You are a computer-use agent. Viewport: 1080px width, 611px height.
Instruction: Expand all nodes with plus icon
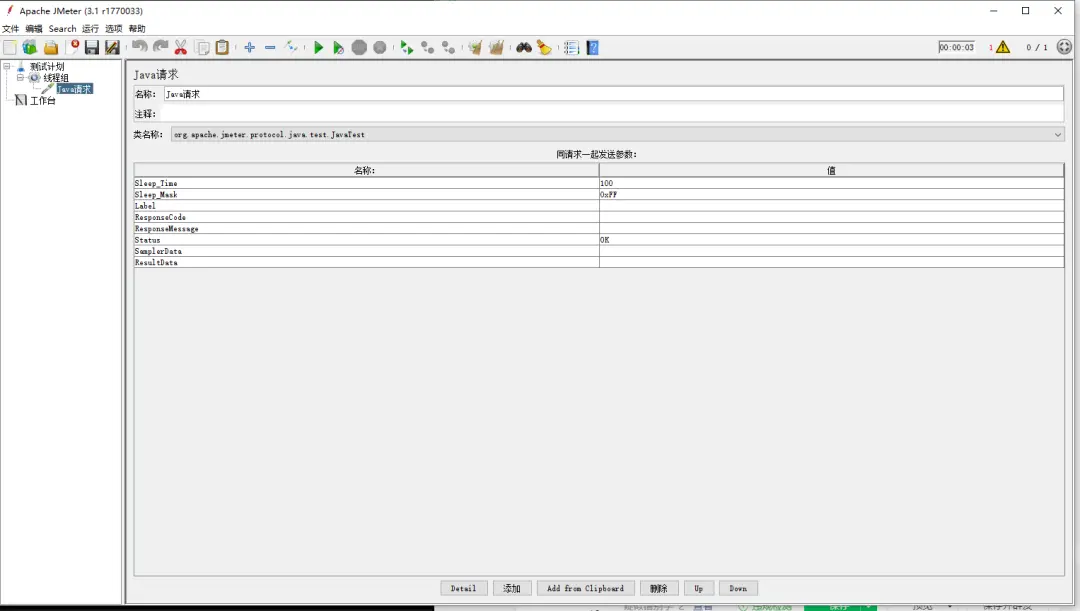pyautogui.click(x=249, y=48)
